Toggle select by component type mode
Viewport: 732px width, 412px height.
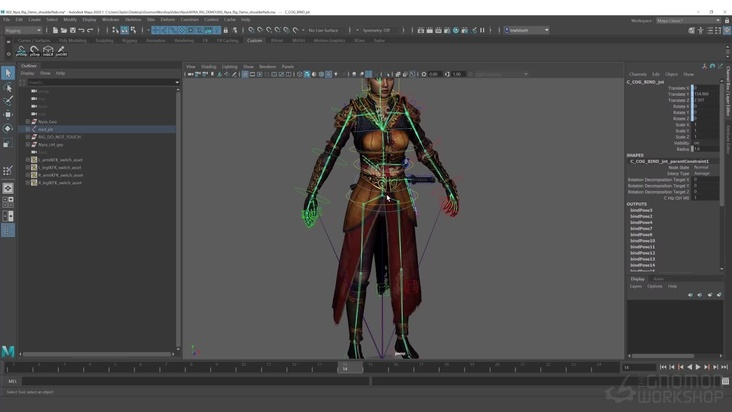click(134, 30)
